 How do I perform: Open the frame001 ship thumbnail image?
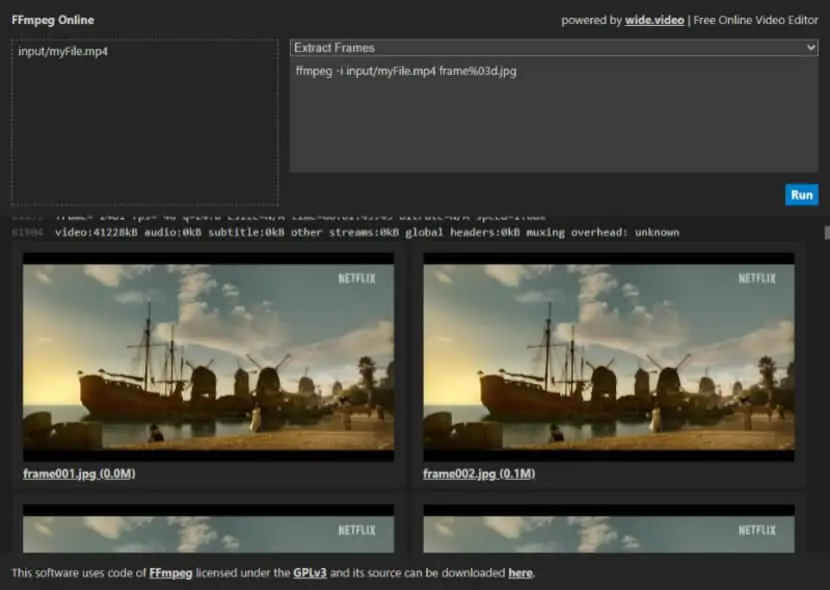point(208,357)
